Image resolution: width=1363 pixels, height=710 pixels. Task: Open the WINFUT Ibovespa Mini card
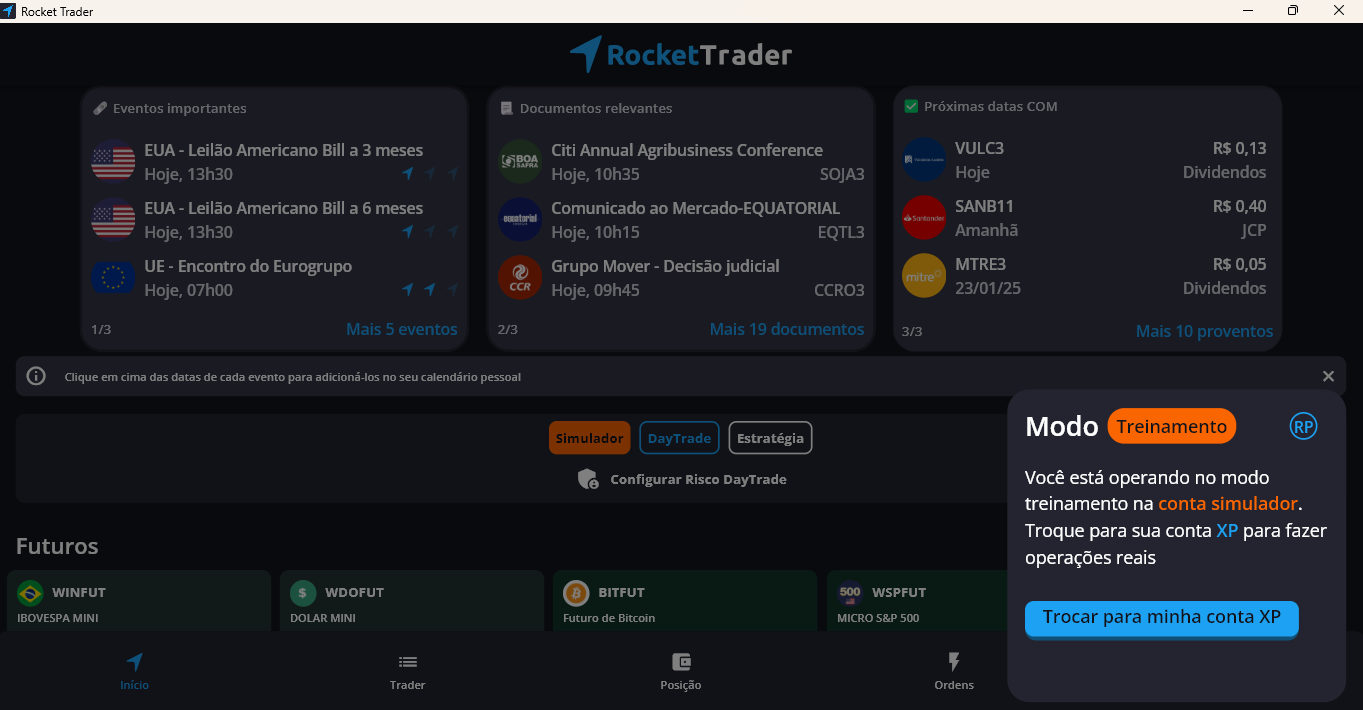(x=139, y=600)
